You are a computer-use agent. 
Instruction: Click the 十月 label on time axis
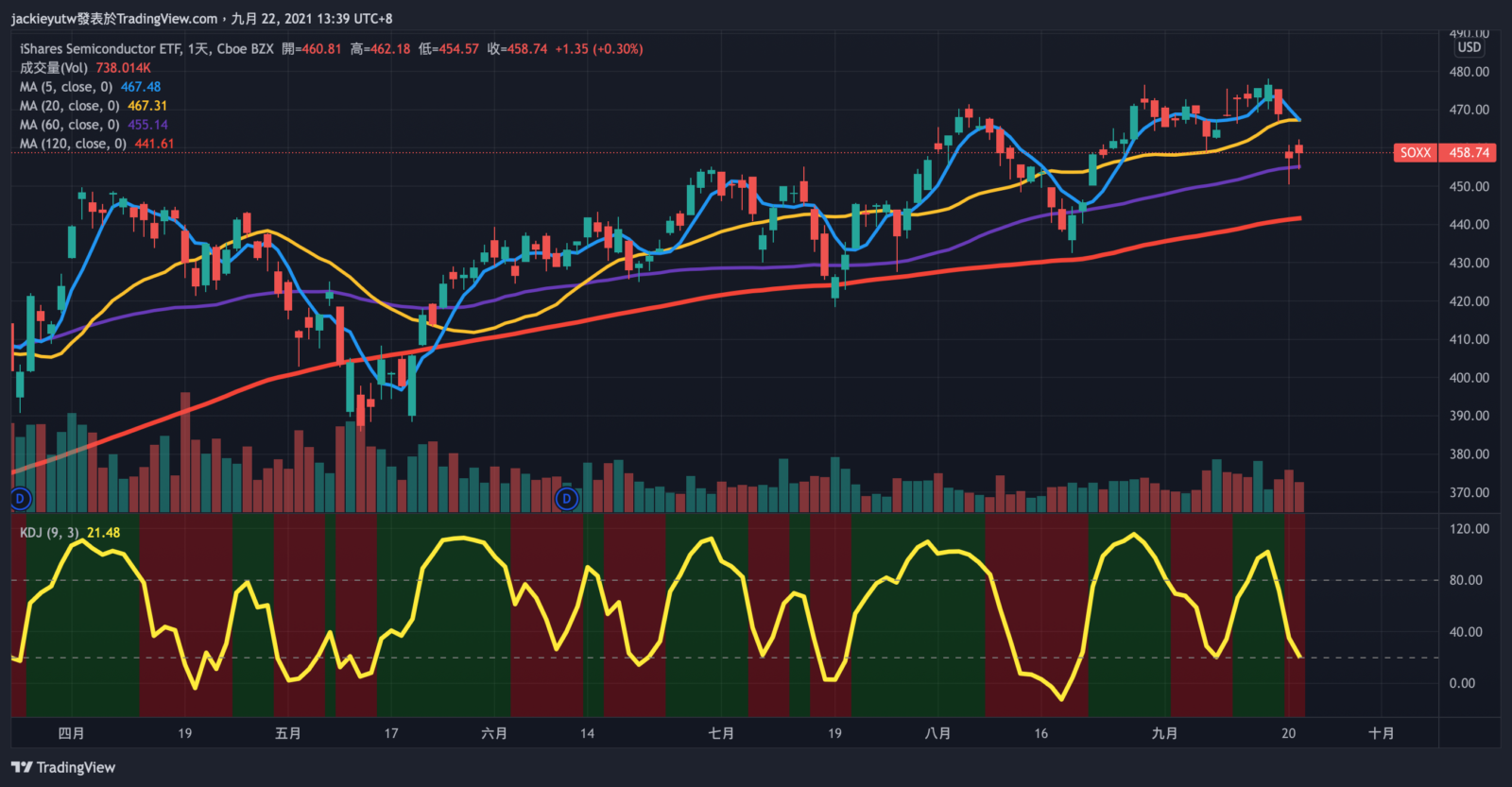[x=1381, y=733]
